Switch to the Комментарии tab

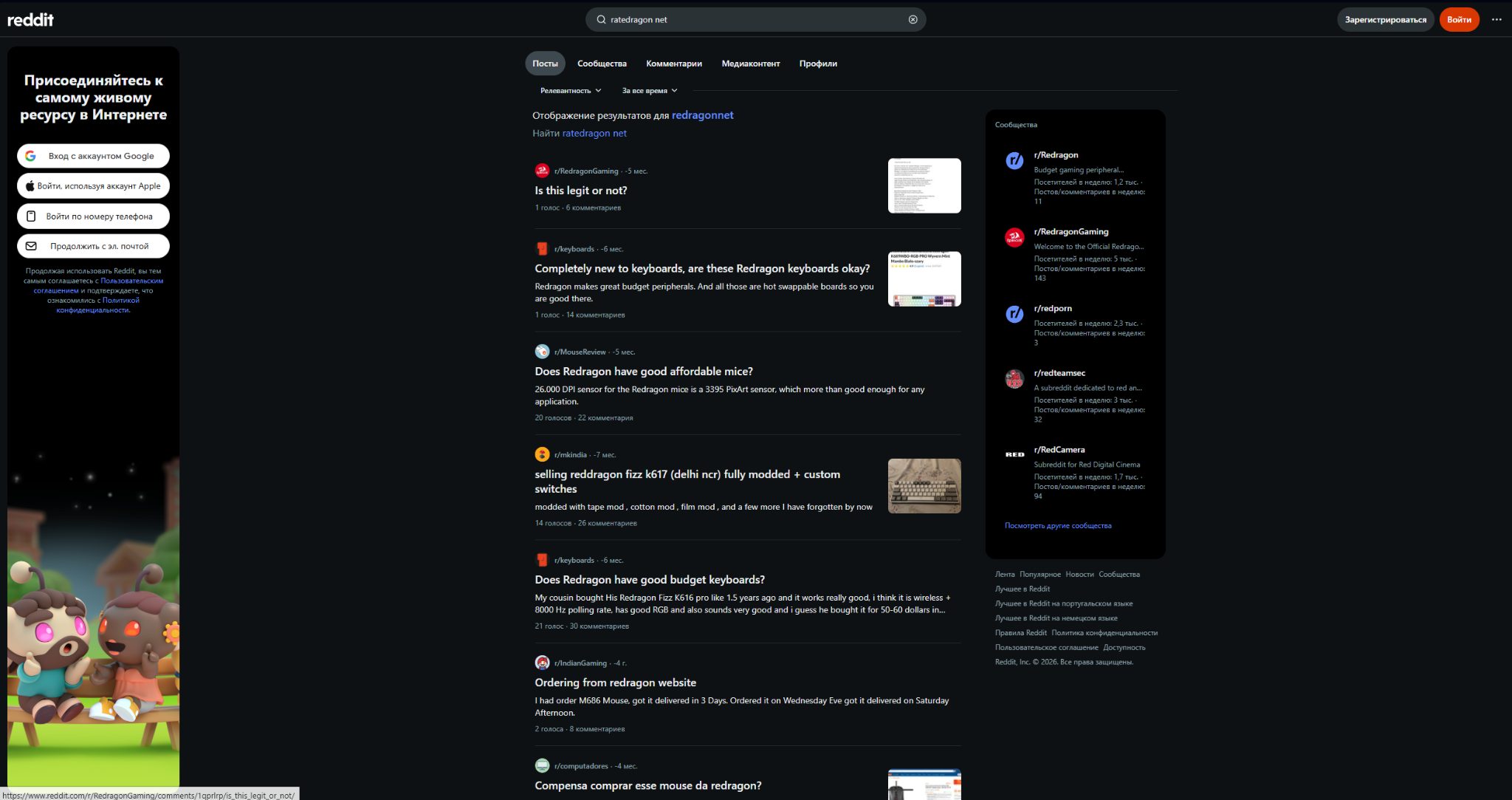click(x=673, y=64)
